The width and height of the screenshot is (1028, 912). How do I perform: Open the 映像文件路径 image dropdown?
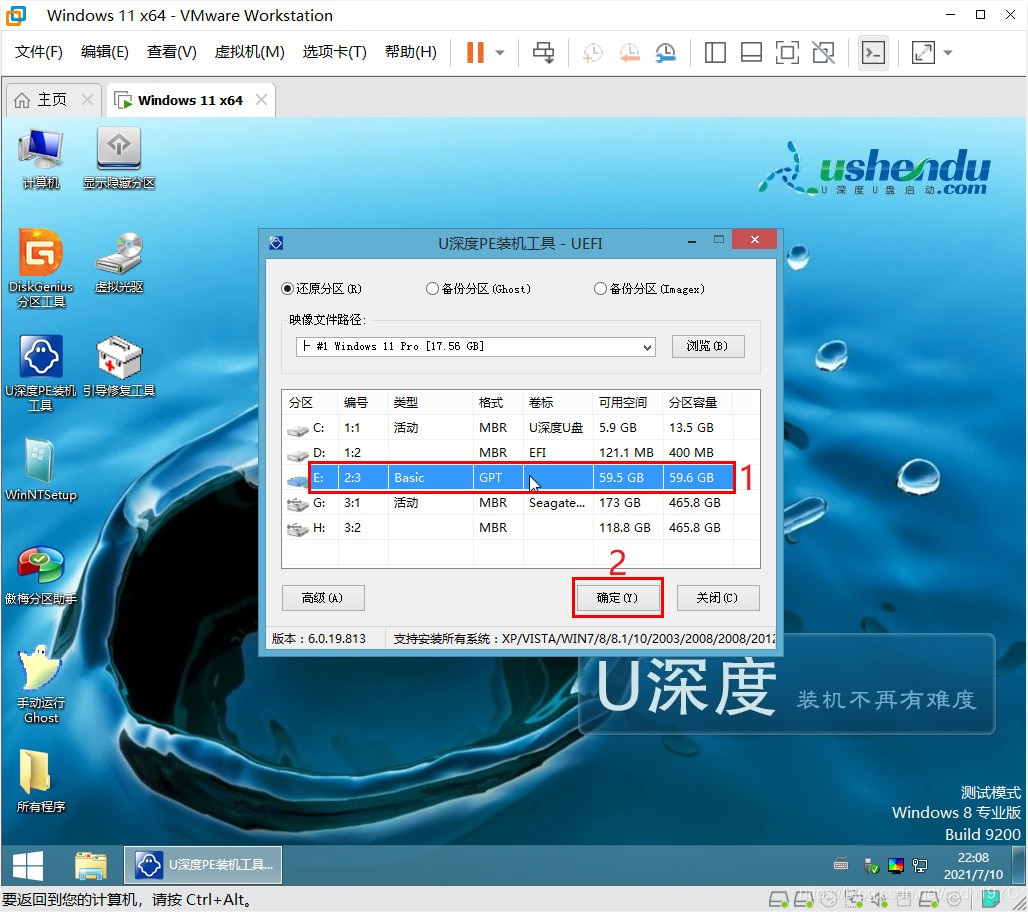click(475, 346)
